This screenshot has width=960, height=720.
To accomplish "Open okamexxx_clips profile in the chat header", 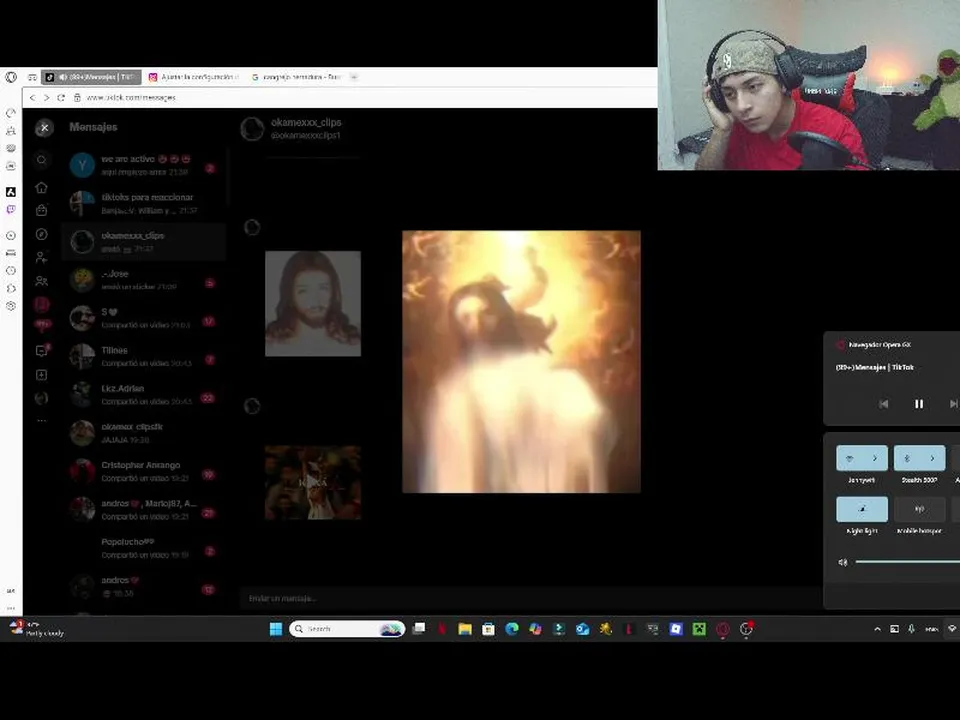I will [x=291, y=129].
